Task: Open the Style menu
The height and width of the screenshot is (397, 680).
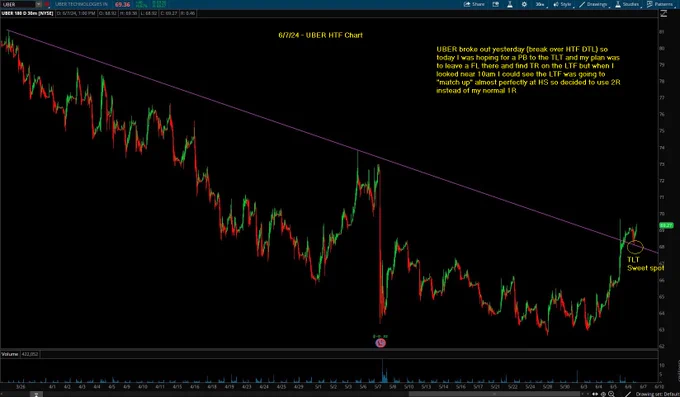Action: [x=563, y=4]
